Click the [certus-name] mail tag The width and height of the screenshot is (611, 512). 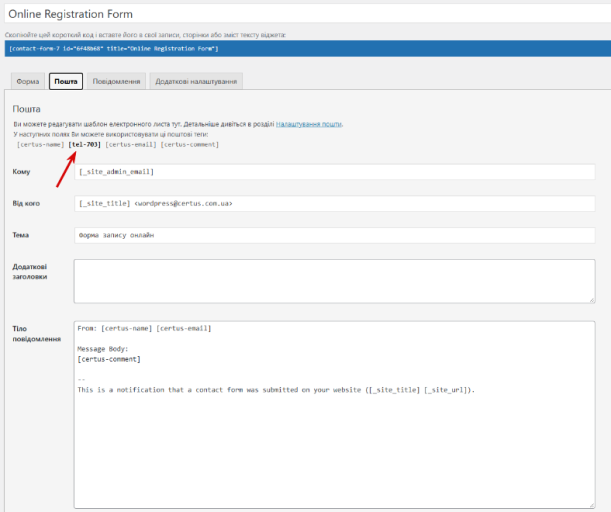point(41,145)
